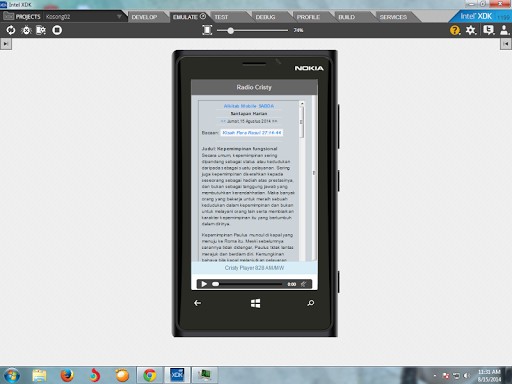Expand the left side panel arrow

pyautogui.click(x=6, y=44)
